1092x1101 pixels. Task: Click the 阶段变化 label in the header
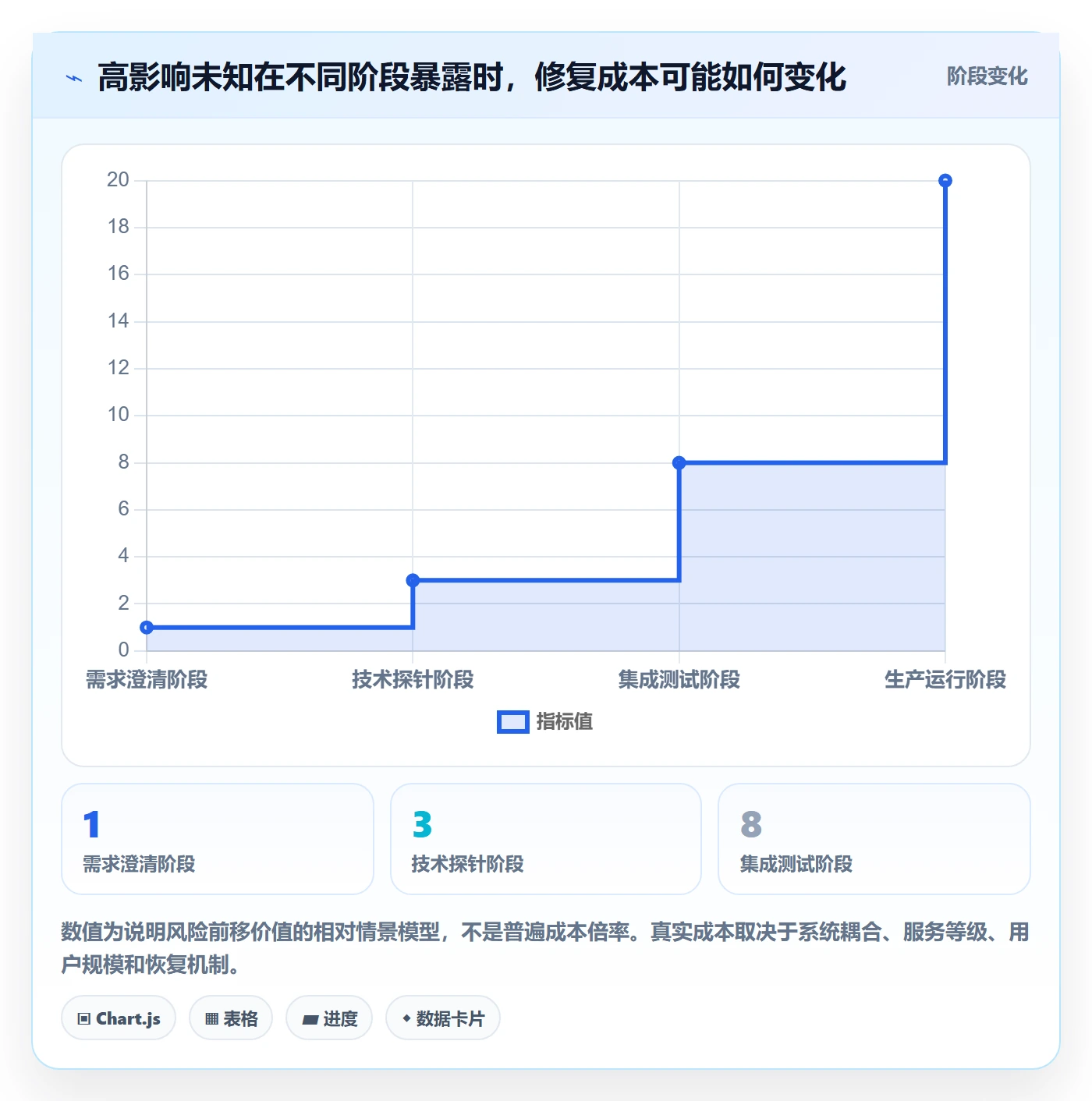click(x=987, y=76)
